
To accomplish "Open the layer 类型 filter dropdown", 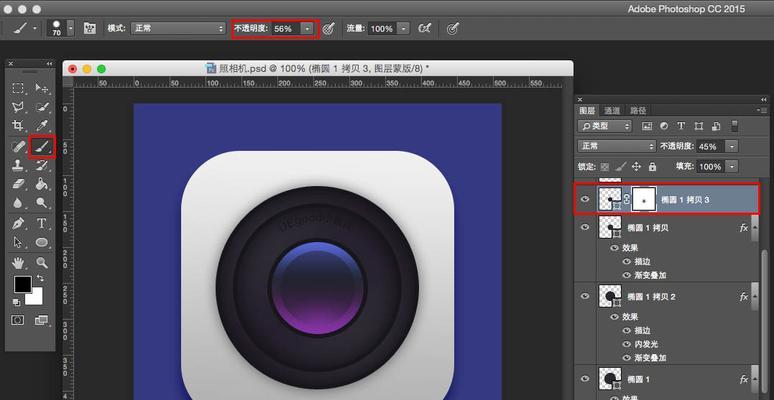I will click(x=605, y=126).
